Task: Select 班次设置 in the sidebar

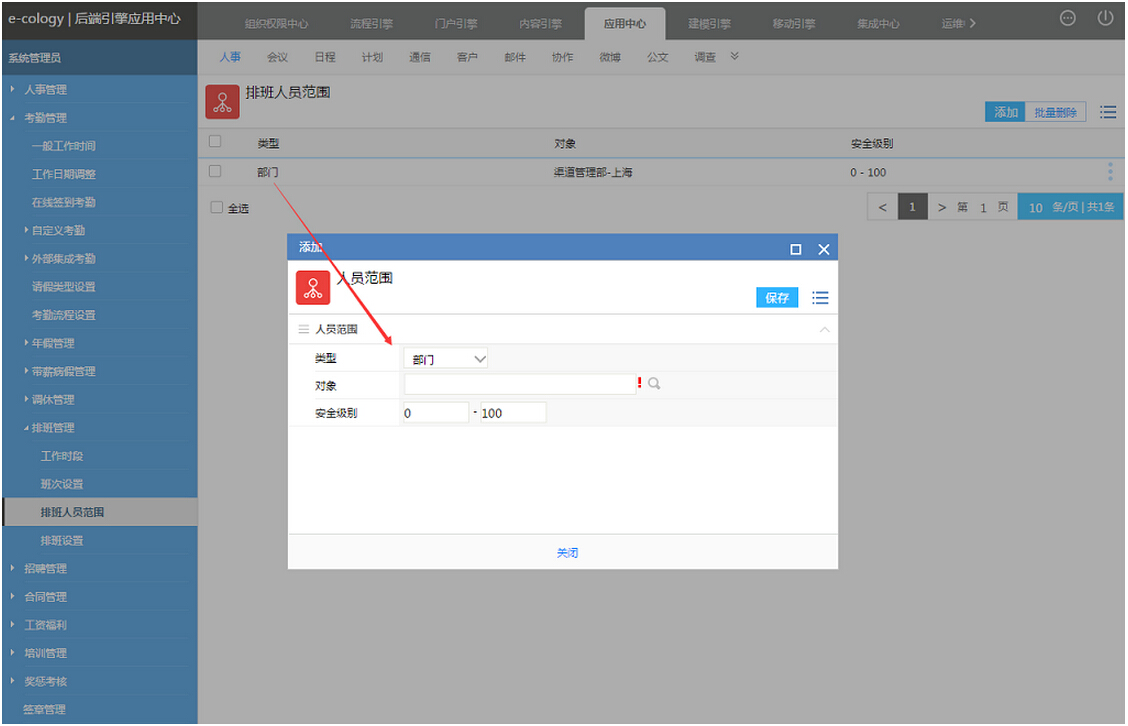Action: coord(62,484)
